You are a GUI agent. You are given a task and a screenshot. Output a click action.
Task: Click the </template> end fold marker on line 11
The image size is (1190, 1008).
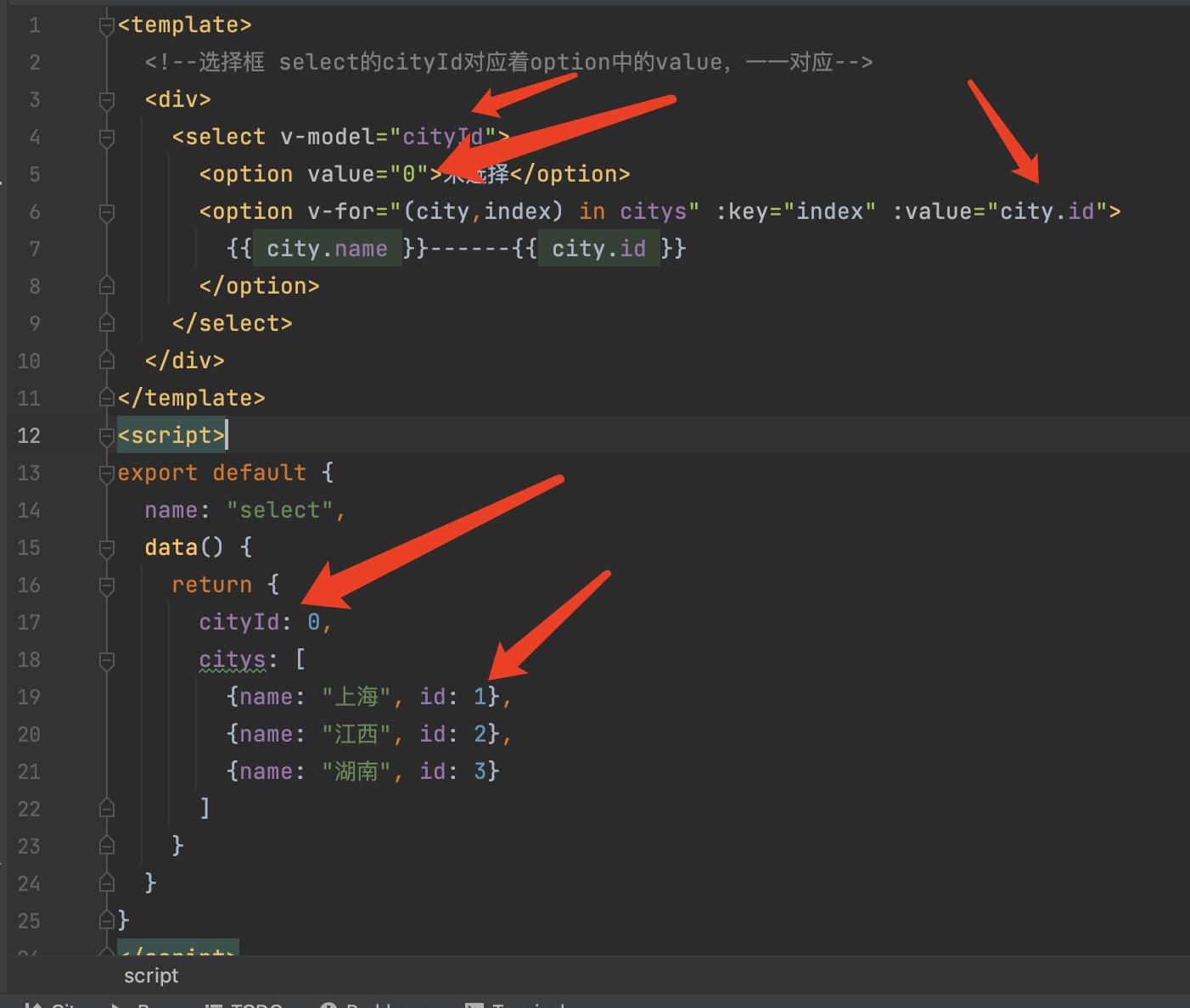click(x=106, y=398)
